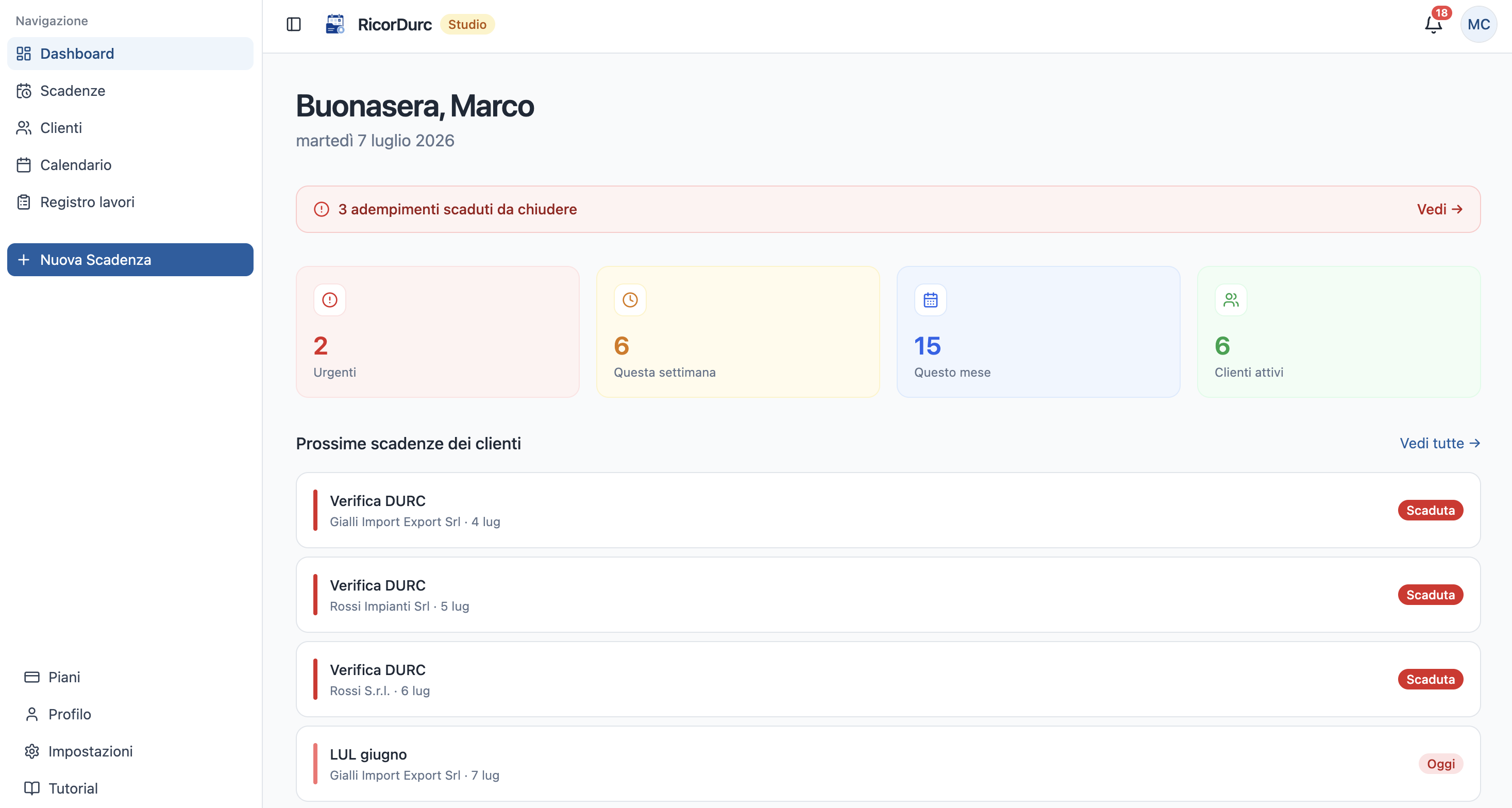Click Scaduta badge on Rossi S.r.l. row
The image size is (1512, 808).
tap(1431, 679)
